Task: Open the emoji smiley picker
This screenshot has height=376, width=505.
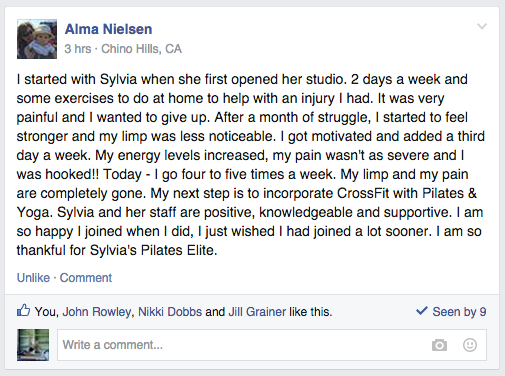Action: [x=470, y=345]
